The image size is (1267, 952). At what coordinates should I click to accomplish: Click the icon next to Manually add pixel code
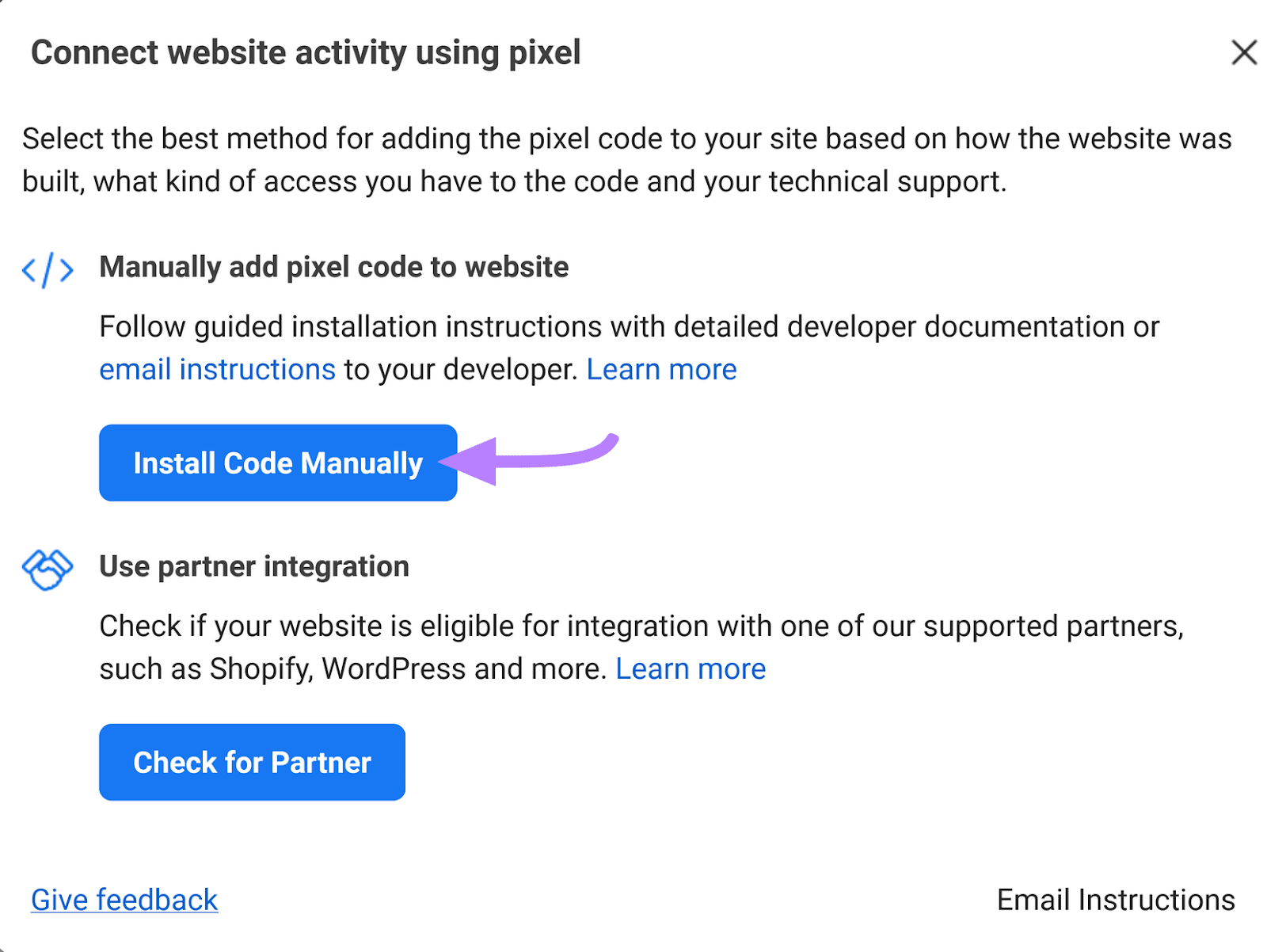pos(46,269)
